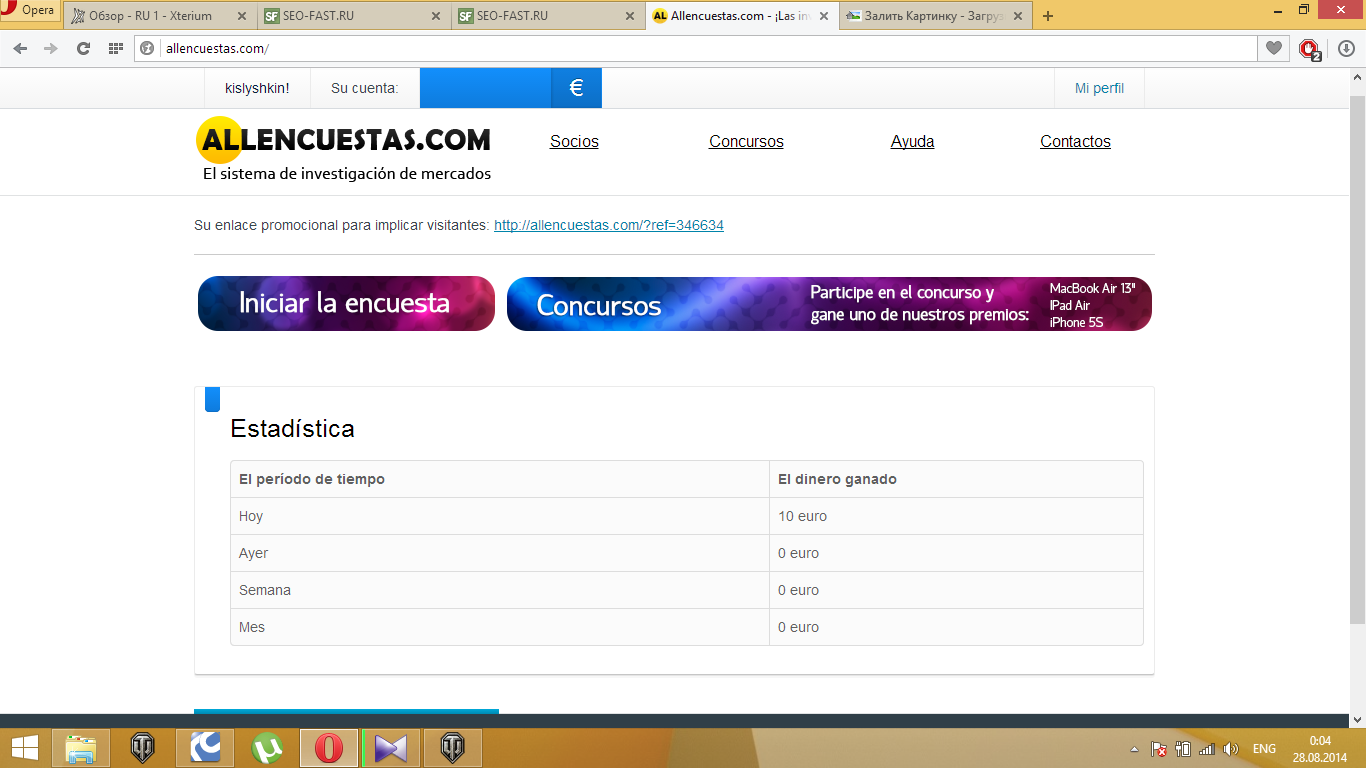Launch World of Tanks icon beside File Explorer
Viewport: 1366px width, 768px height.
click(143, 748)
